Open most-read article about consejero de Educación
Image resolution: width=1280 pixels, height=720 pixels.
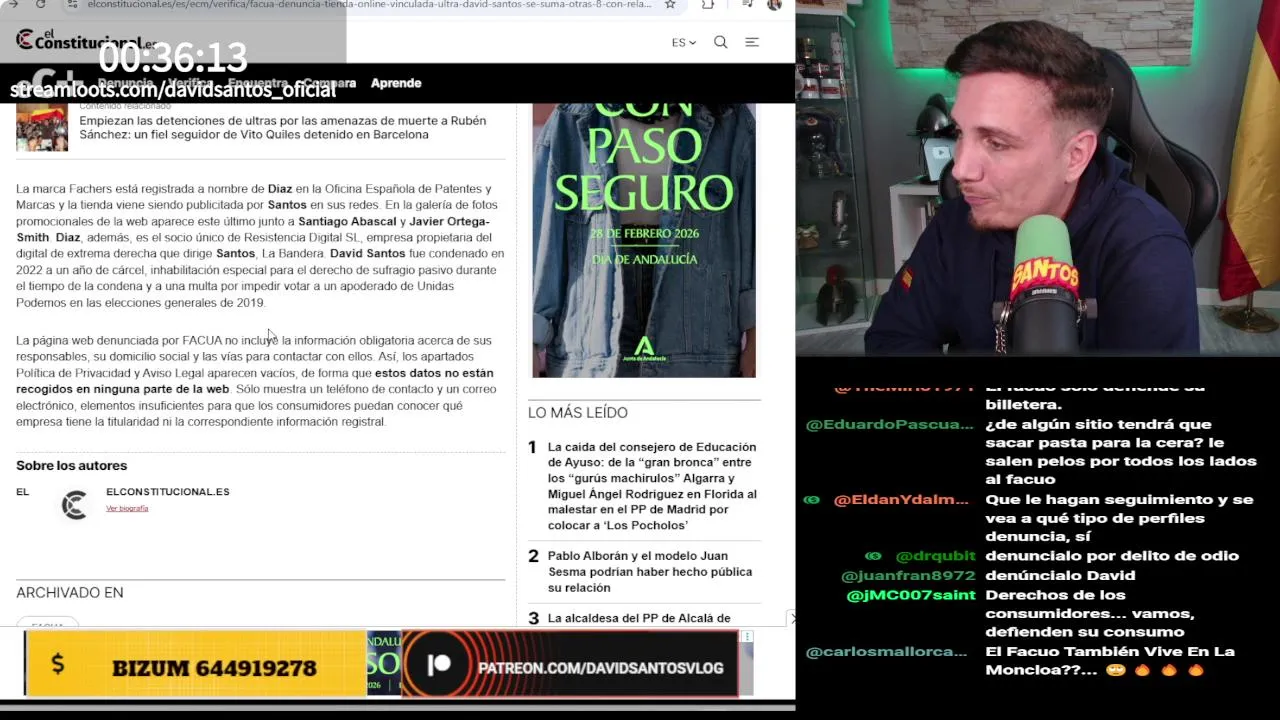click(x=652, y=486)
